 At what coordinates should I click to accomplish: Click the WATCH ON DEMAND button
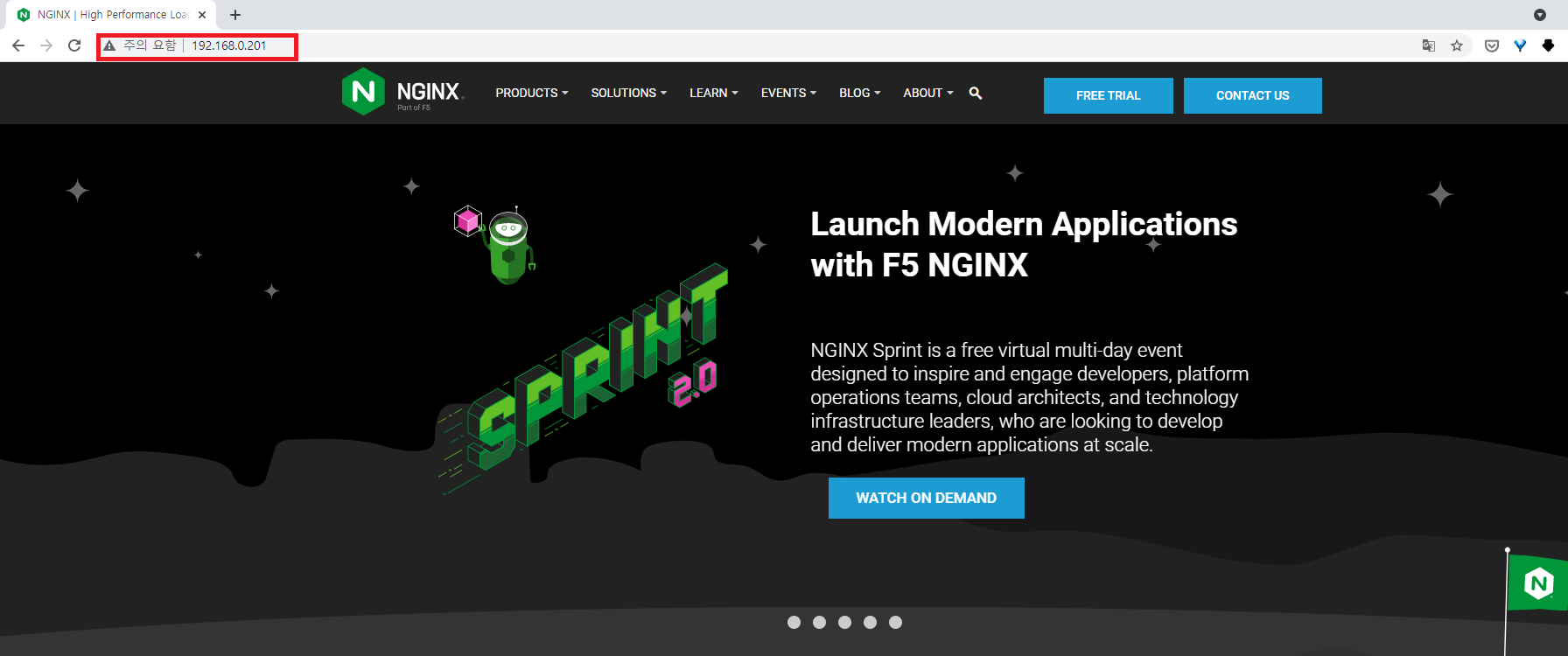(x=927, y=498)
